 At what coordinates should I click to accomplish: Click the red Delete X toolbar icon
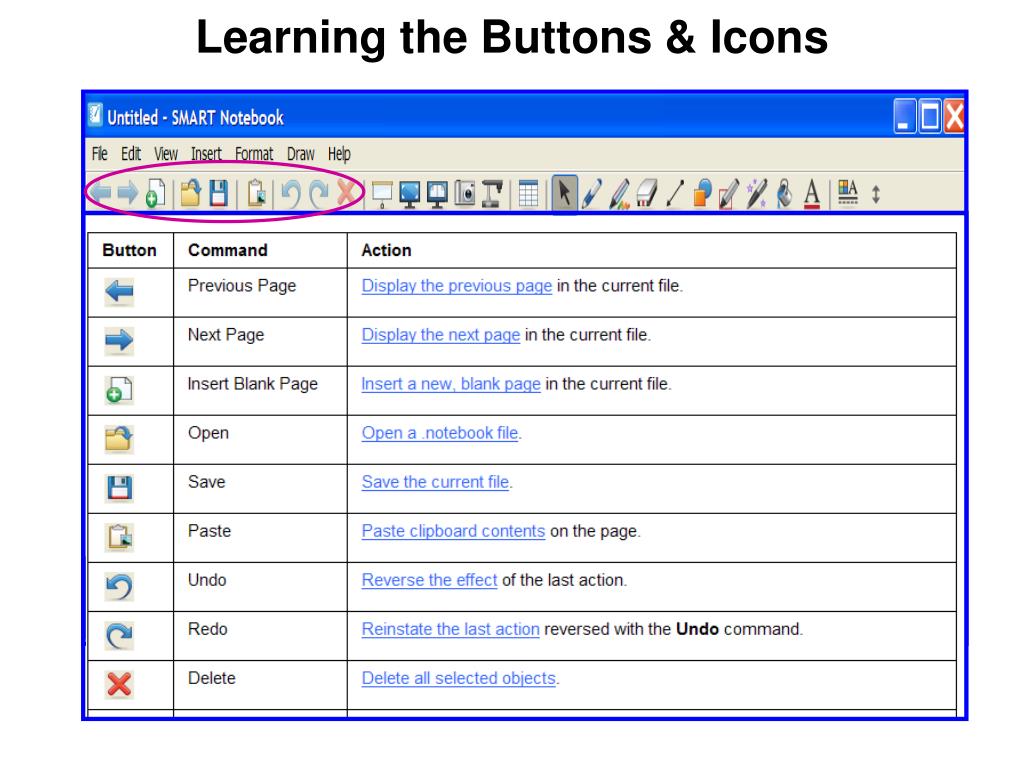pos(347,193)
